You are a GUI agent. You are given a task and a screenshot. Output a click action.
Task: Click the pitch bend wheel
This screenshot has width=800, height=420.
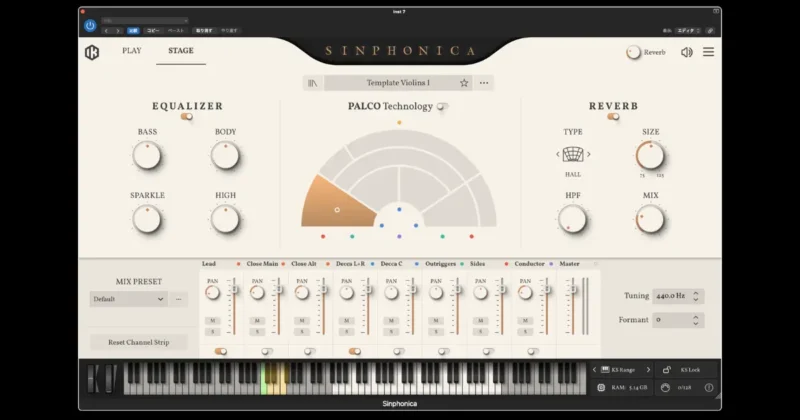(x=93, y=379)
